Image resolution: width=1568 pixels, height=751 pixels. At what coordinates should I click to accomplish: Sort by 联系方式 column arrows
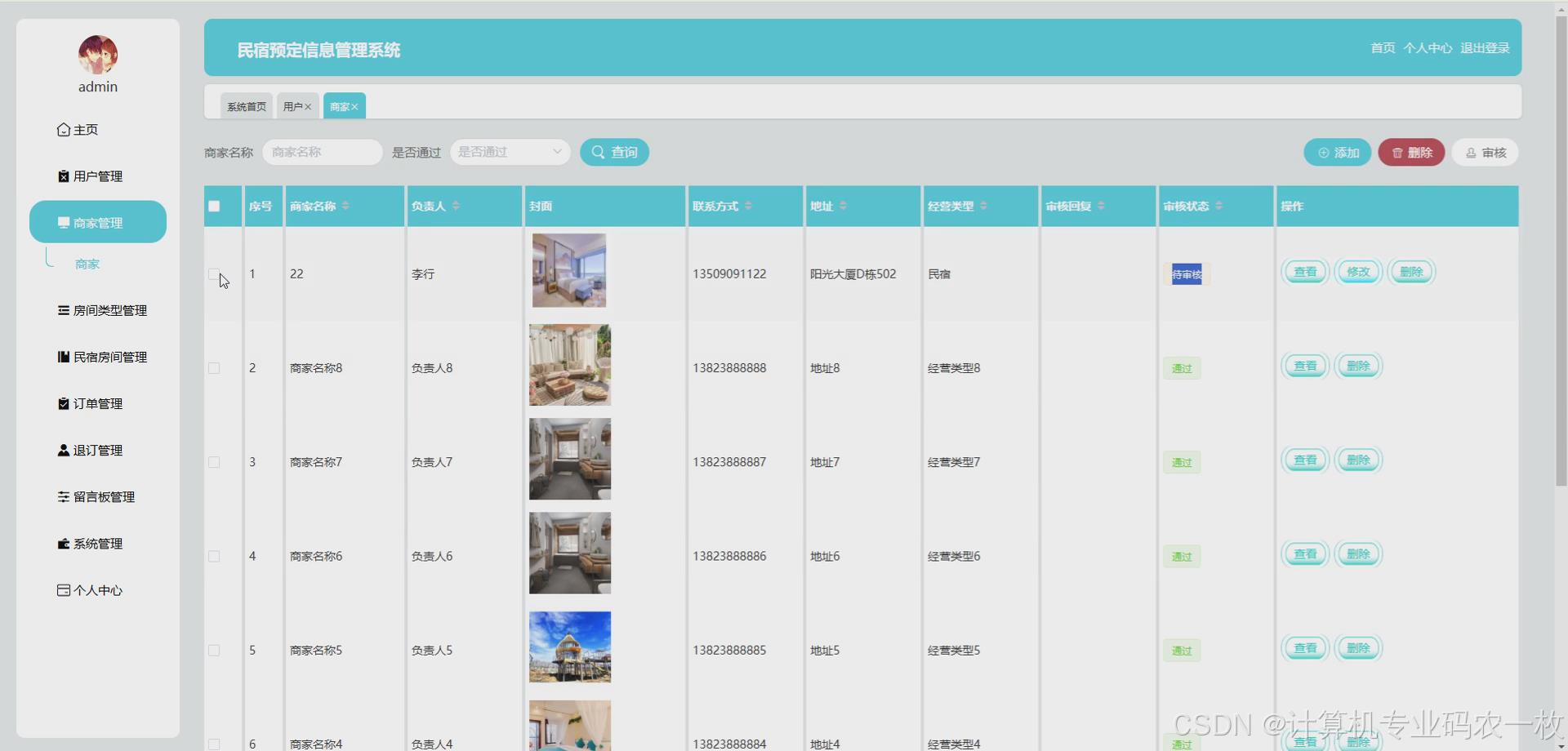pyautogui.click(x=748, y=206)
